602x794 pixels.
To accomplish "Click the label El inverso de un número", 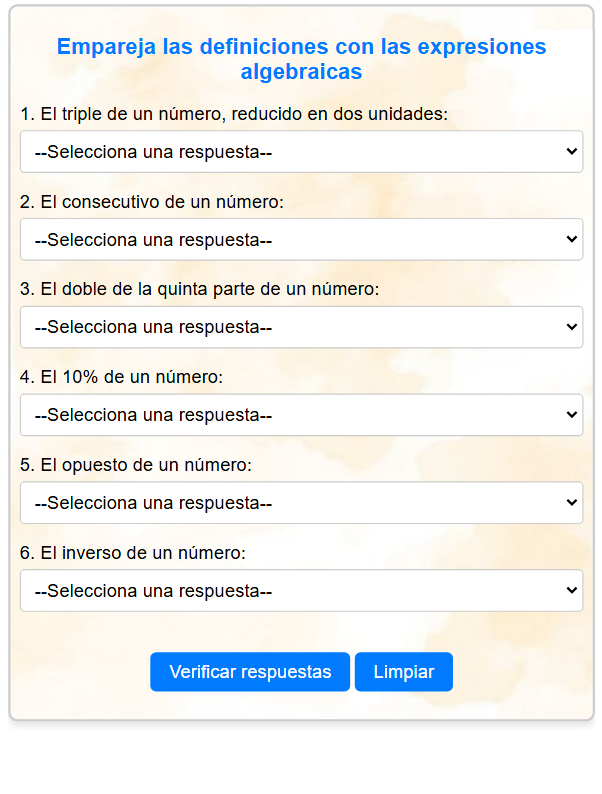I will pos(133,553).
